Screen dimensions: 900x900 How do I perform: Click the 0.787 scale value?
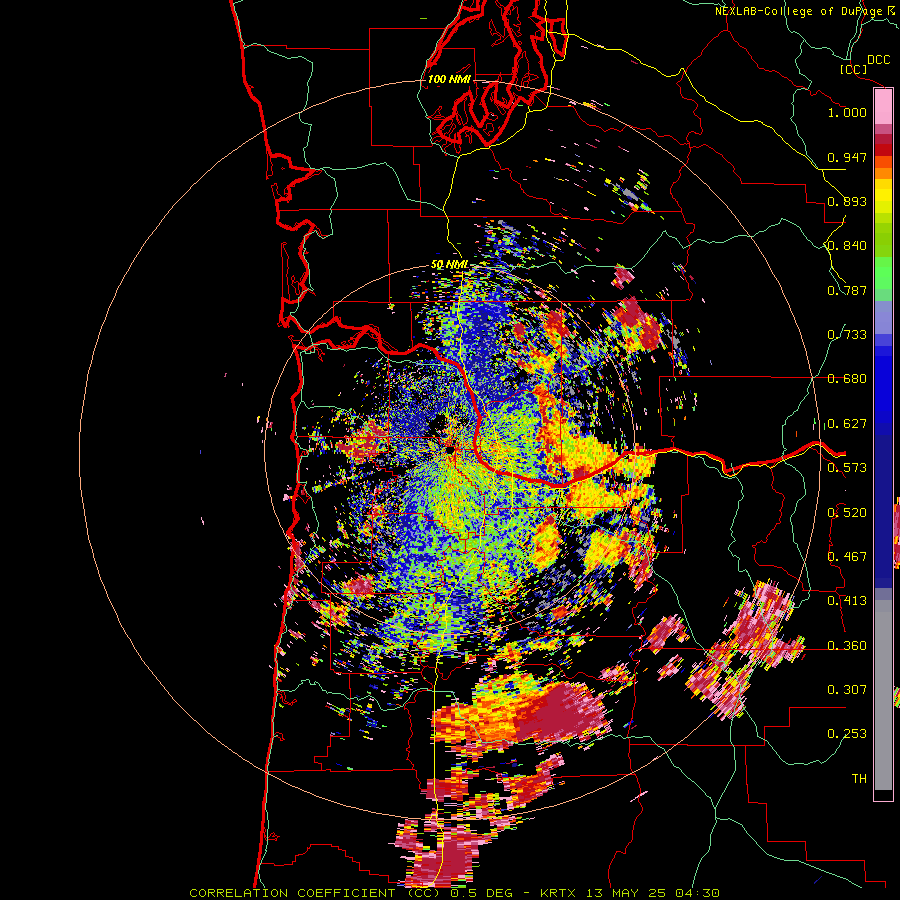pyautogui.click(x=847, y=290)
